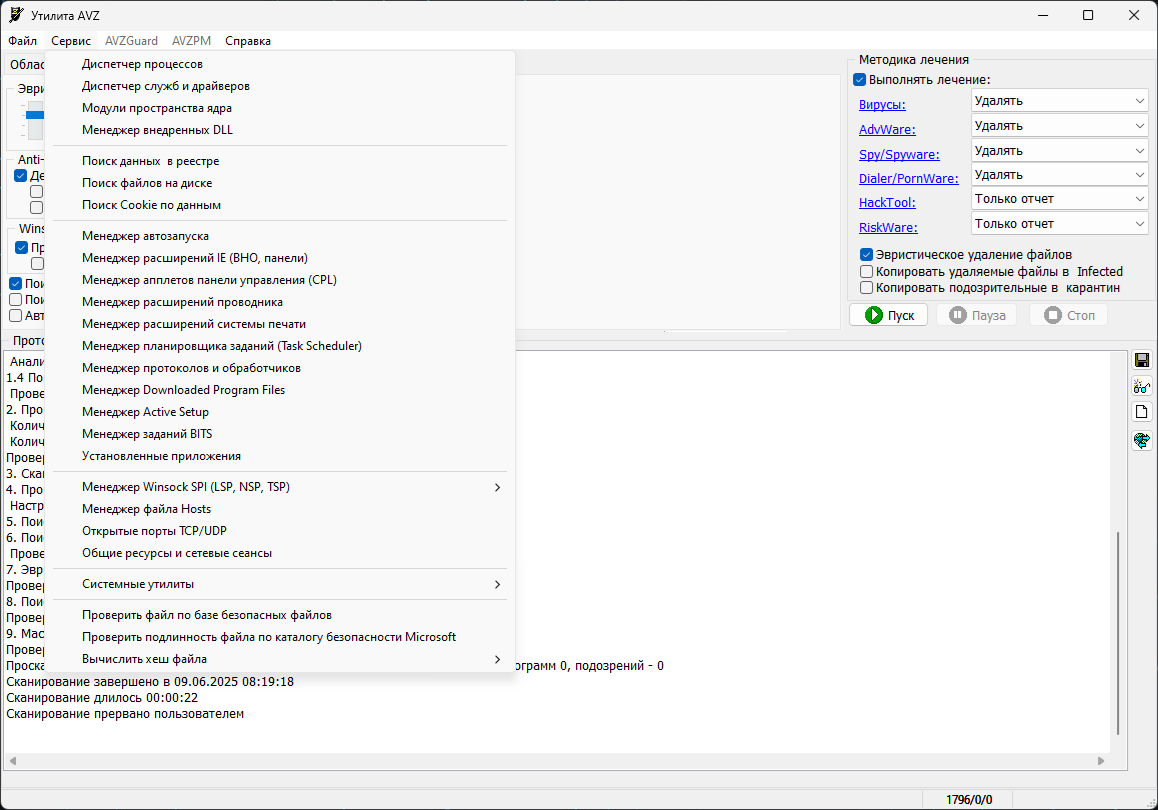Open the RiskWare 'Только отчет' dropdown

point(1060,224)
